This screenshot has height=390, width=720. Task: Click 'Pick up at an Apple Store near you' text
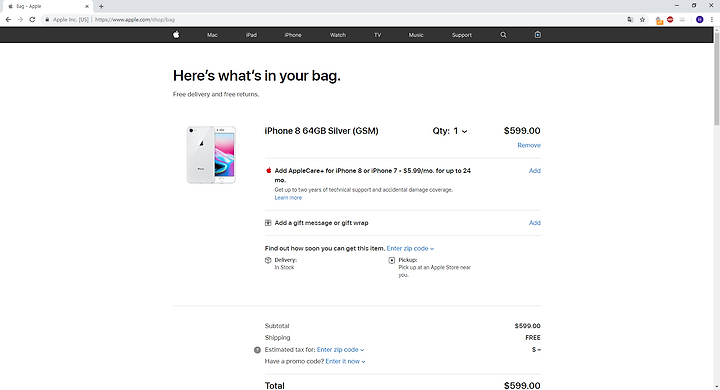point(434,271)
